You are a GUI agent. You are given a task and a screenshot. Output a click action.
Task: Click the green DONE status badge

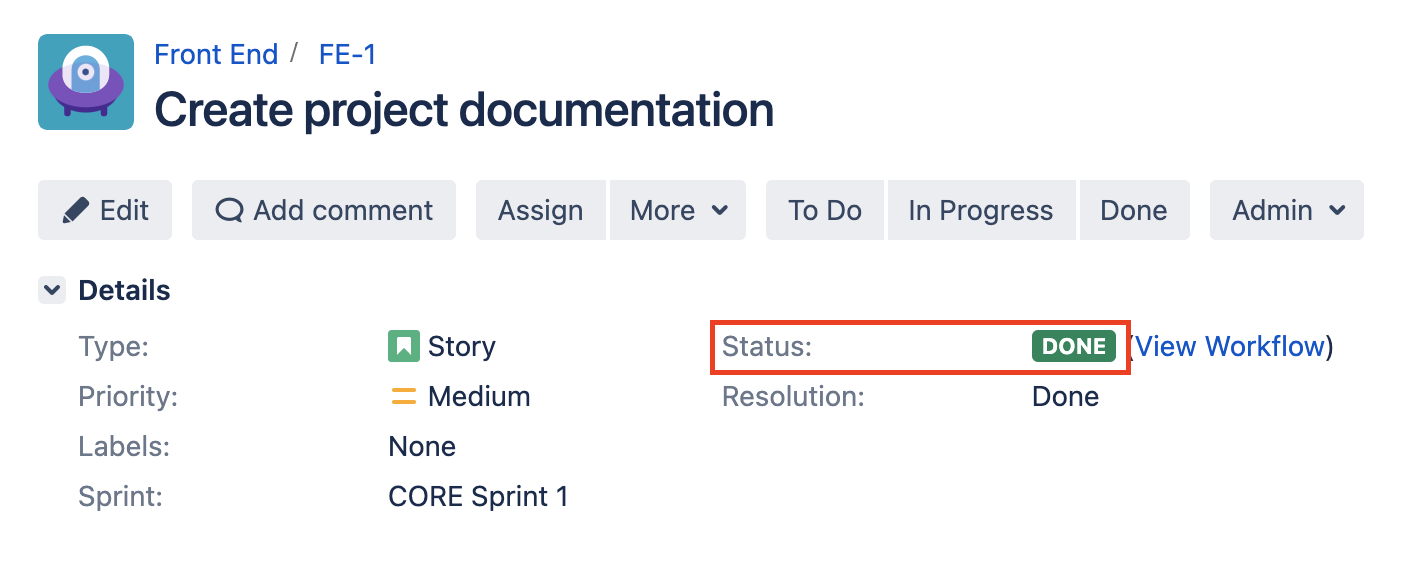pyautogui.click(x=1074, y=347)
